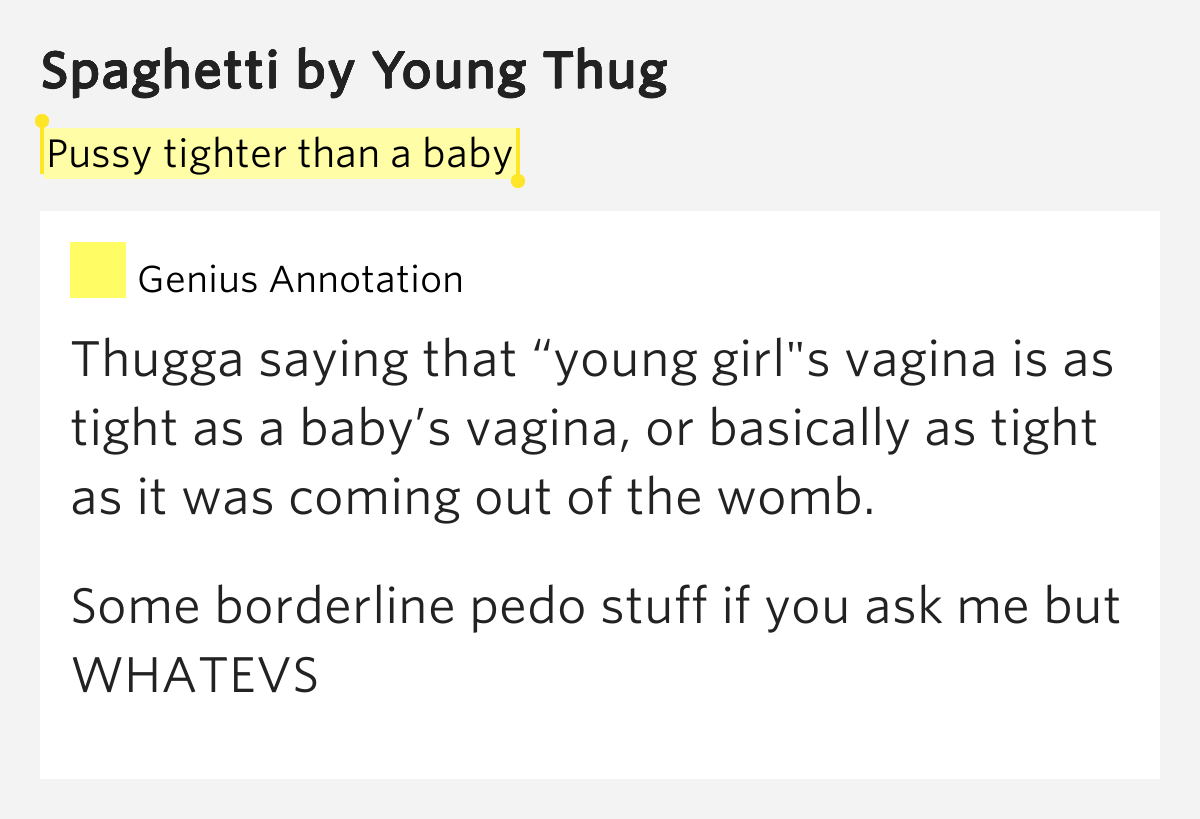Click the word "by" in the title

320,72
